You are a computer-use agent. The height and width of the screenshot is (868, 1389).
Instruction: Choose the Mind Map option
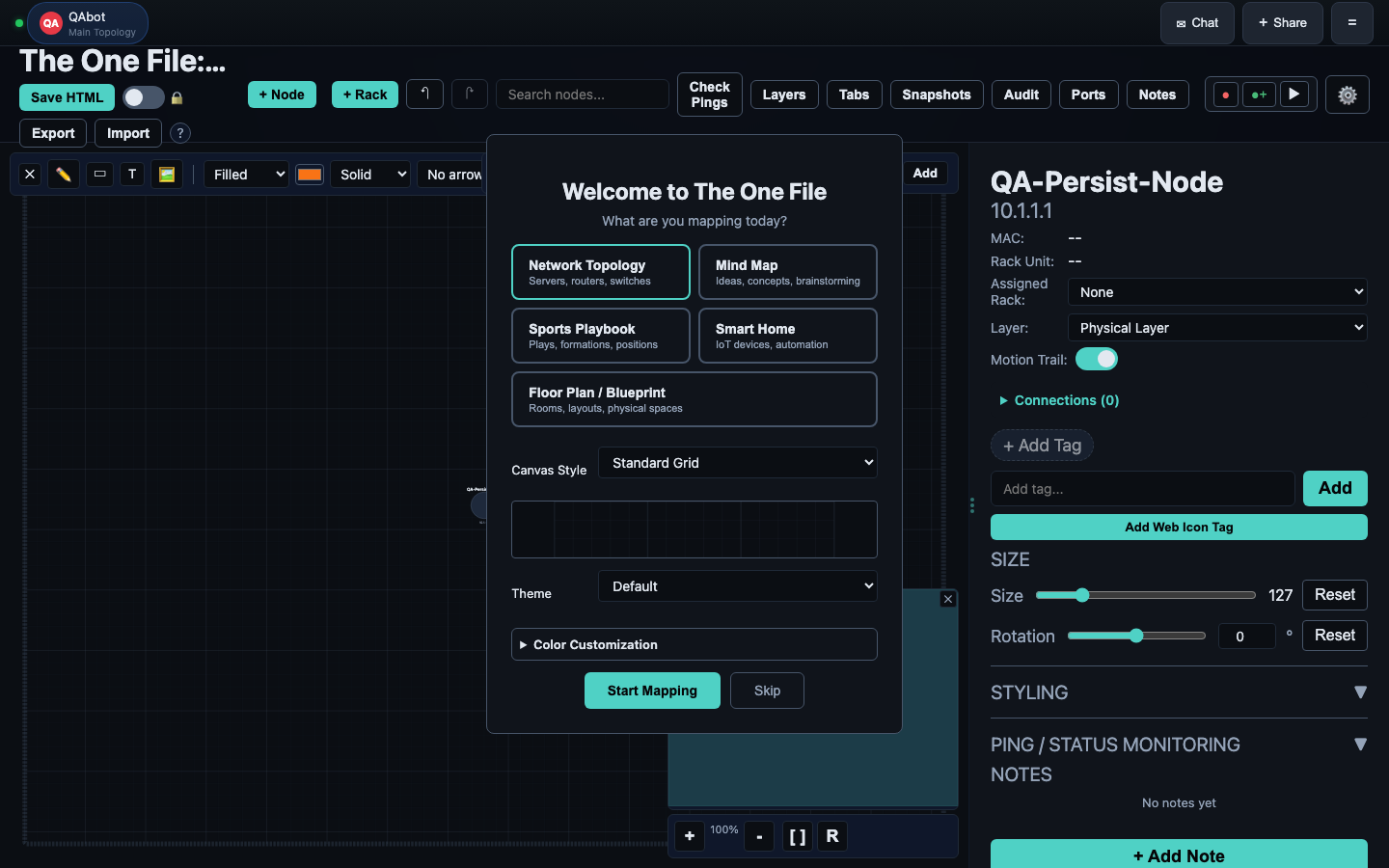pos(788,272)
